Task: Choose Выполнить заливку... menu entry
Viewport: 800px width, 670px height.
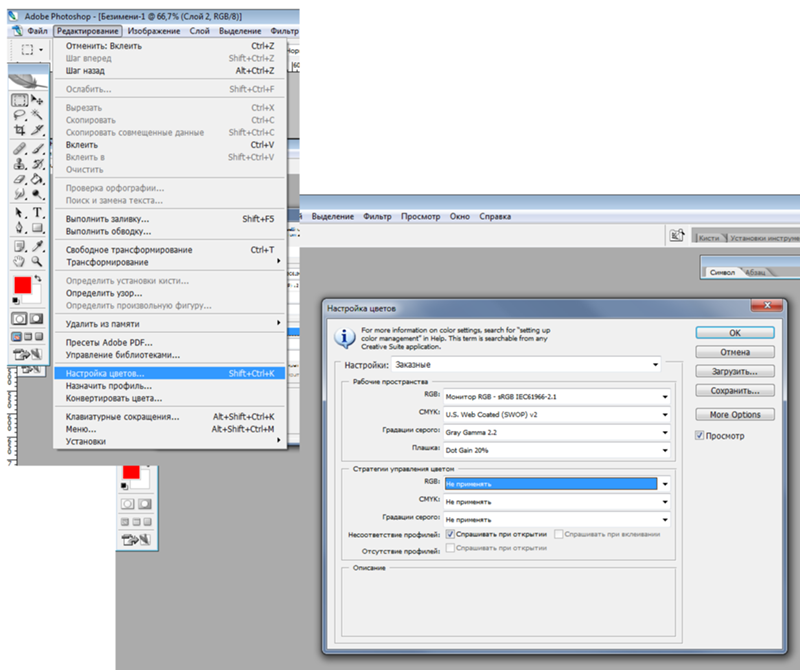Action: click(x=169, y=219)
